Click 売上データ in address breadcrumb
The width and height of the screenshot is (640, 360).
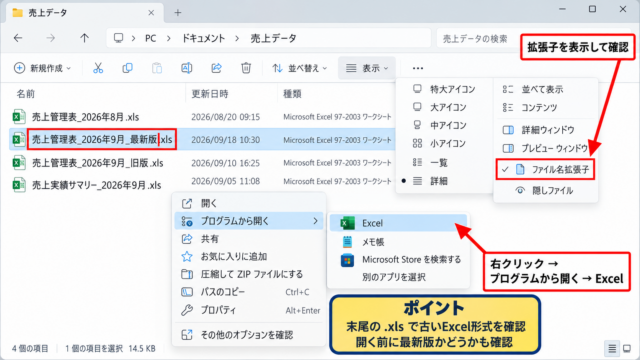[273, 38]
